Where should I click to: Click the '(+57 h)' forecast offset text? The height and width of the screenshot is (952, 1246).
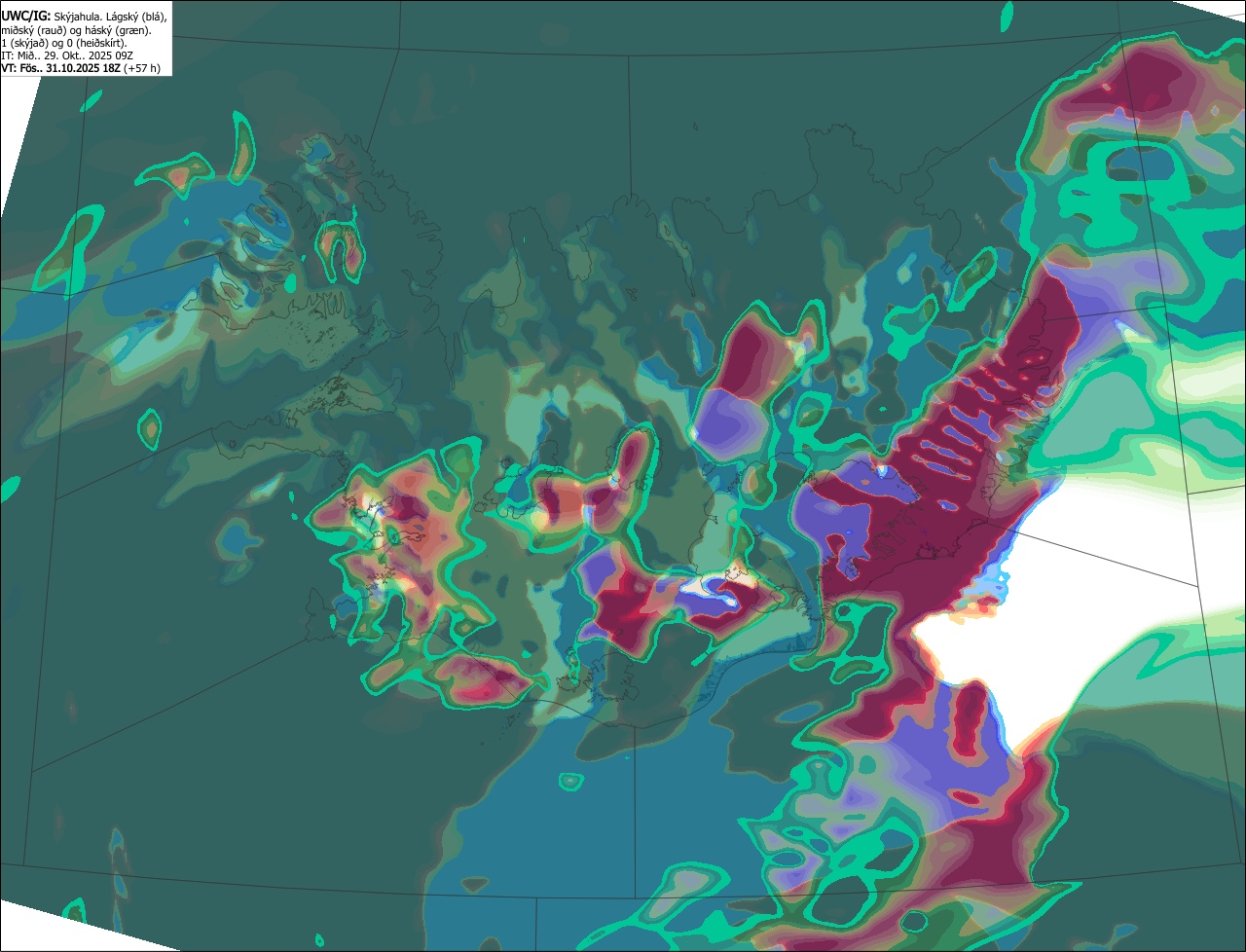[x=142, y=68]
